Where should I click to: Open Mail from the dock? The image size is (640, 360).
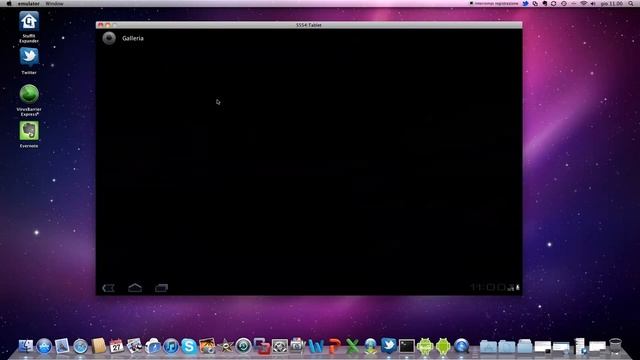click(62, 346)
